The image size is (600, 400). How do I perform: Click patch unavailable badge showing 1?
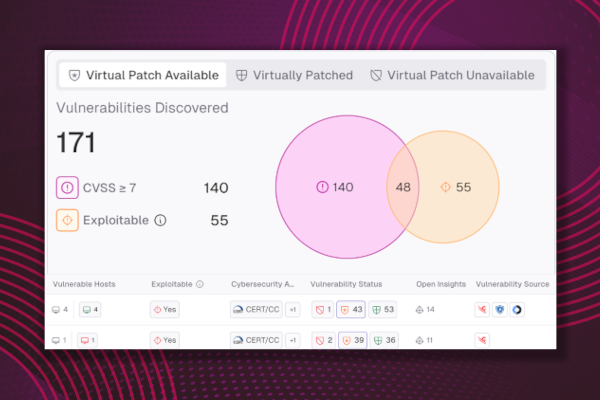[323, 310]
